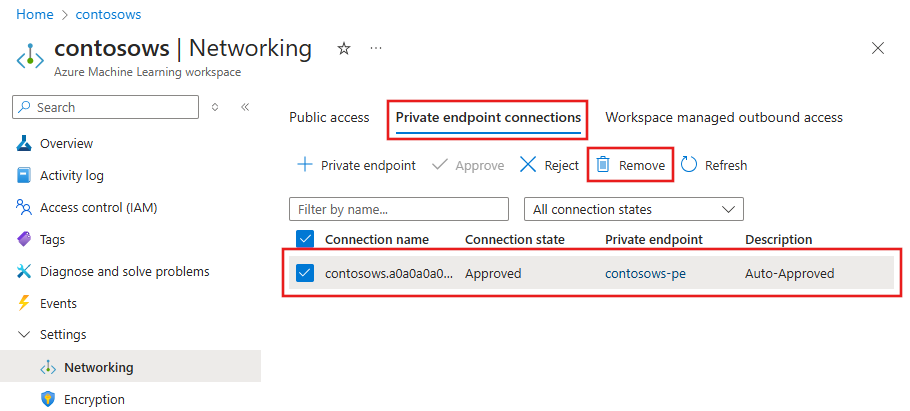The image size is (910, 411).
Task: Uncheck the contosows connection row checkbox
Action: [x=306, y=272]
